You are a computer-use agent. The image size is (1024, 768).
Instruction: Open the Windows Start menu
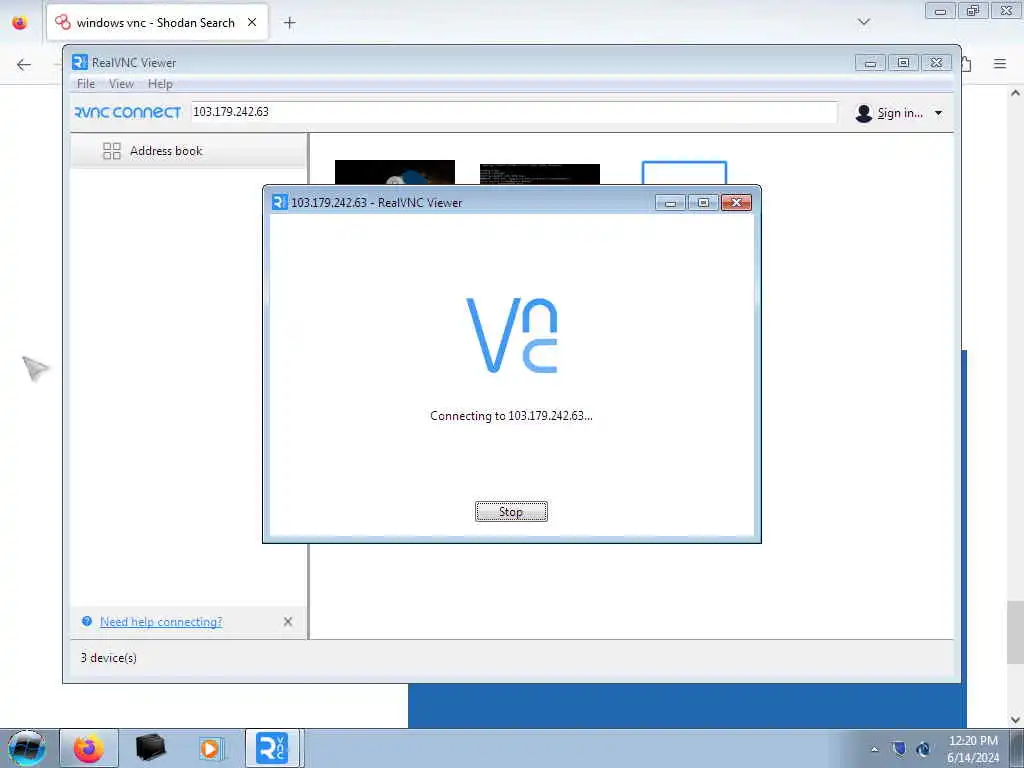click(27, 748)
